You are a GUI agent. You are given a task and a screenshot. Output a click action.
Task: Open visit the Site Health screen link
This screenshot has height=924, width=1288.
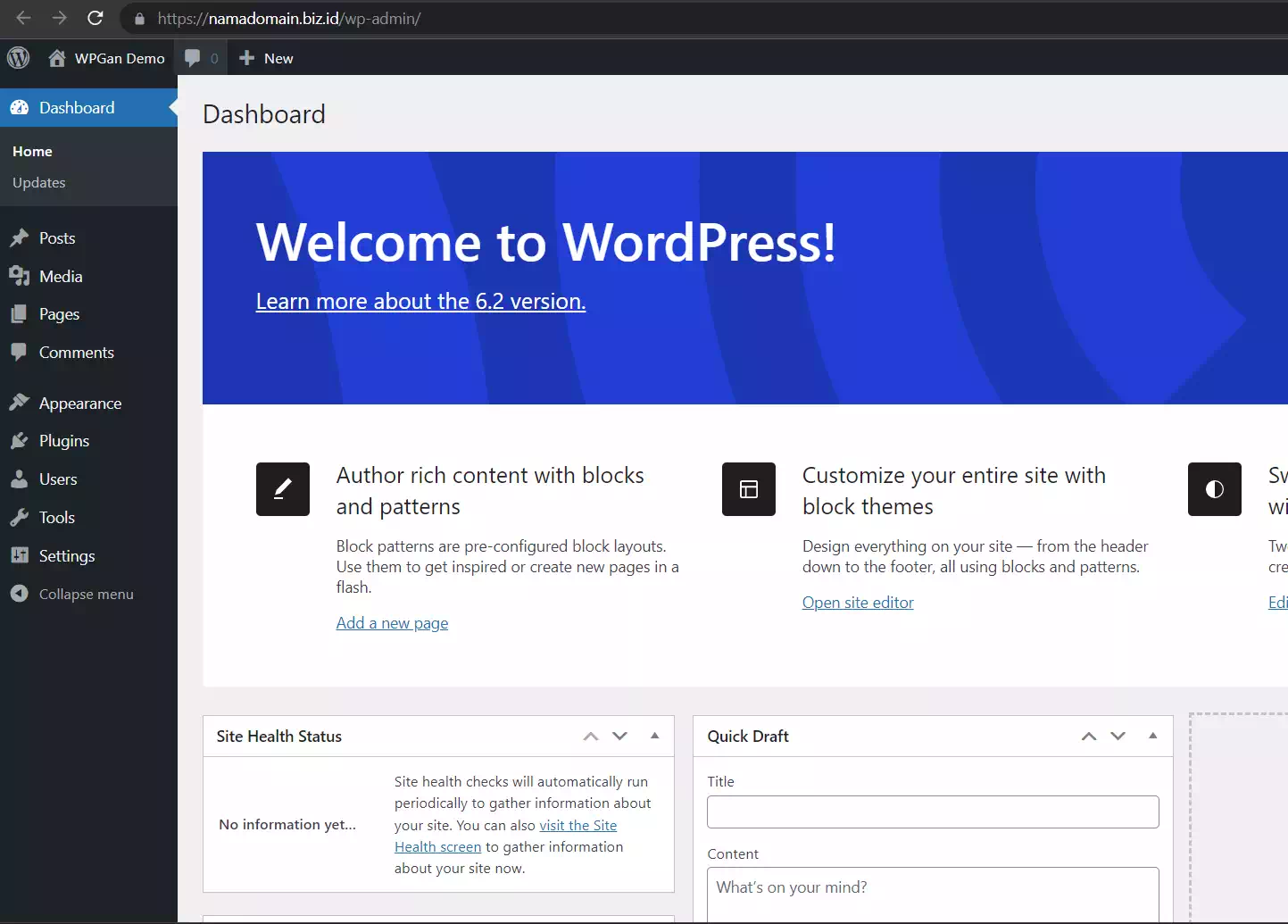pyautogui.click(x=506, y=837)
